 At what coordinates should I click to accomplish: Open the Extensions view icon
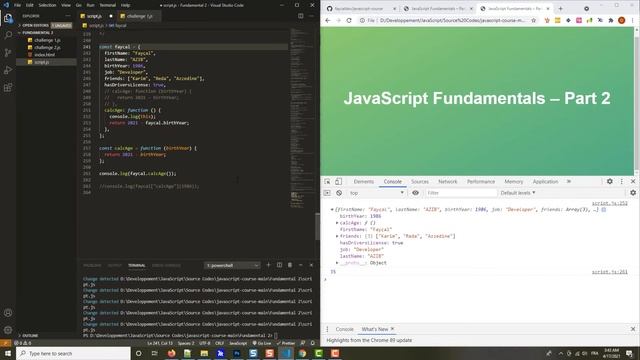(8, 87)
